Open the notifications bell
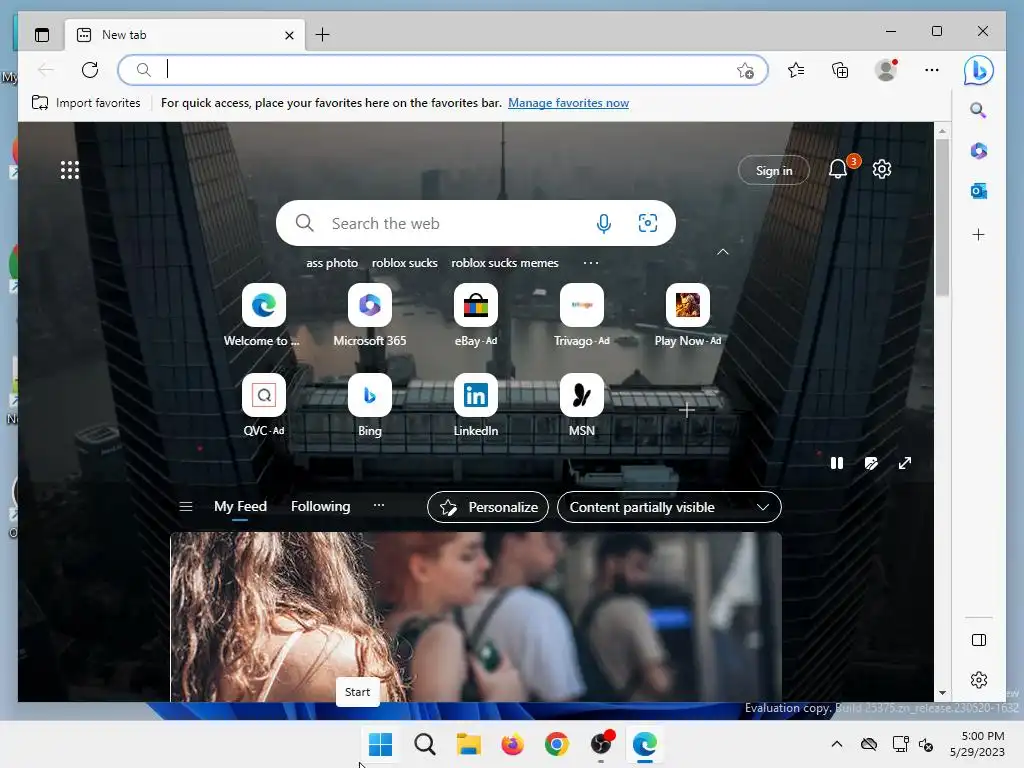 (x=838, y=169)
